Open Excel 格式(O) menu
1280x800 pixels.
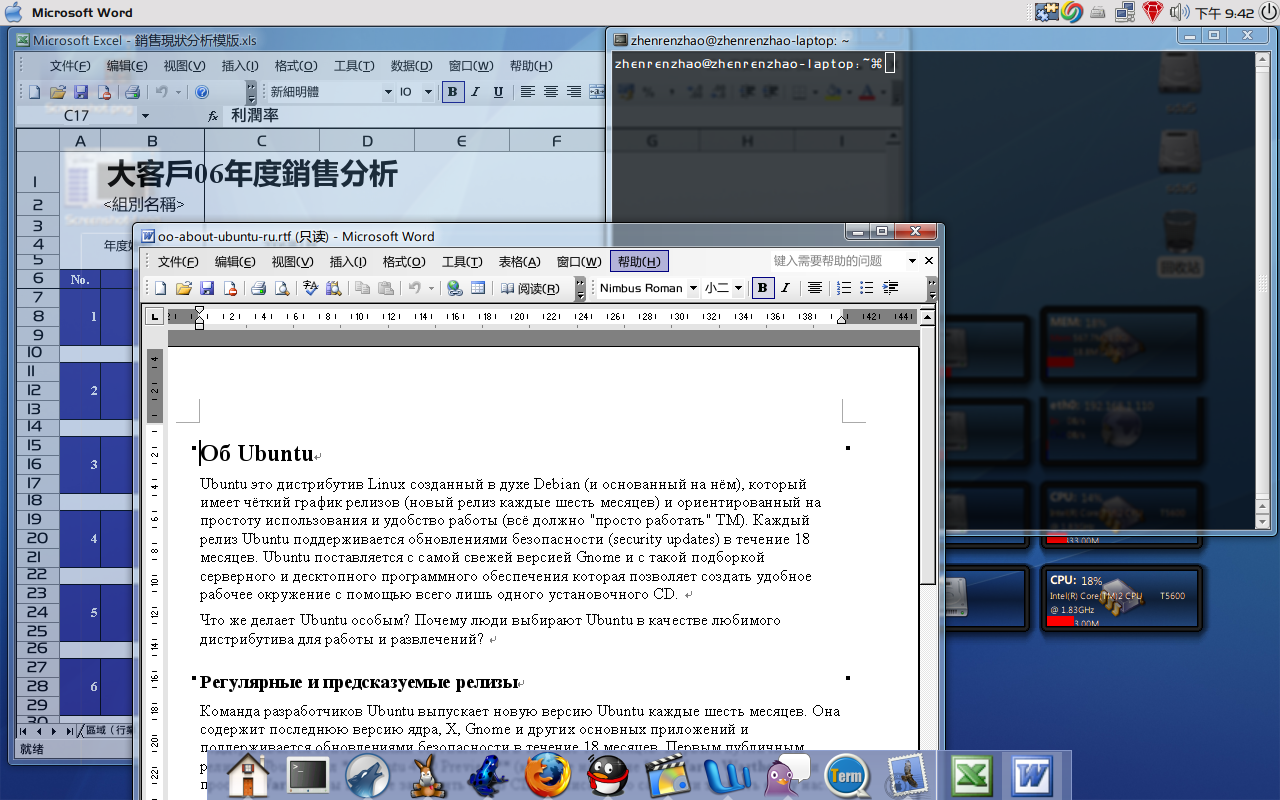(x=296, y=66)
